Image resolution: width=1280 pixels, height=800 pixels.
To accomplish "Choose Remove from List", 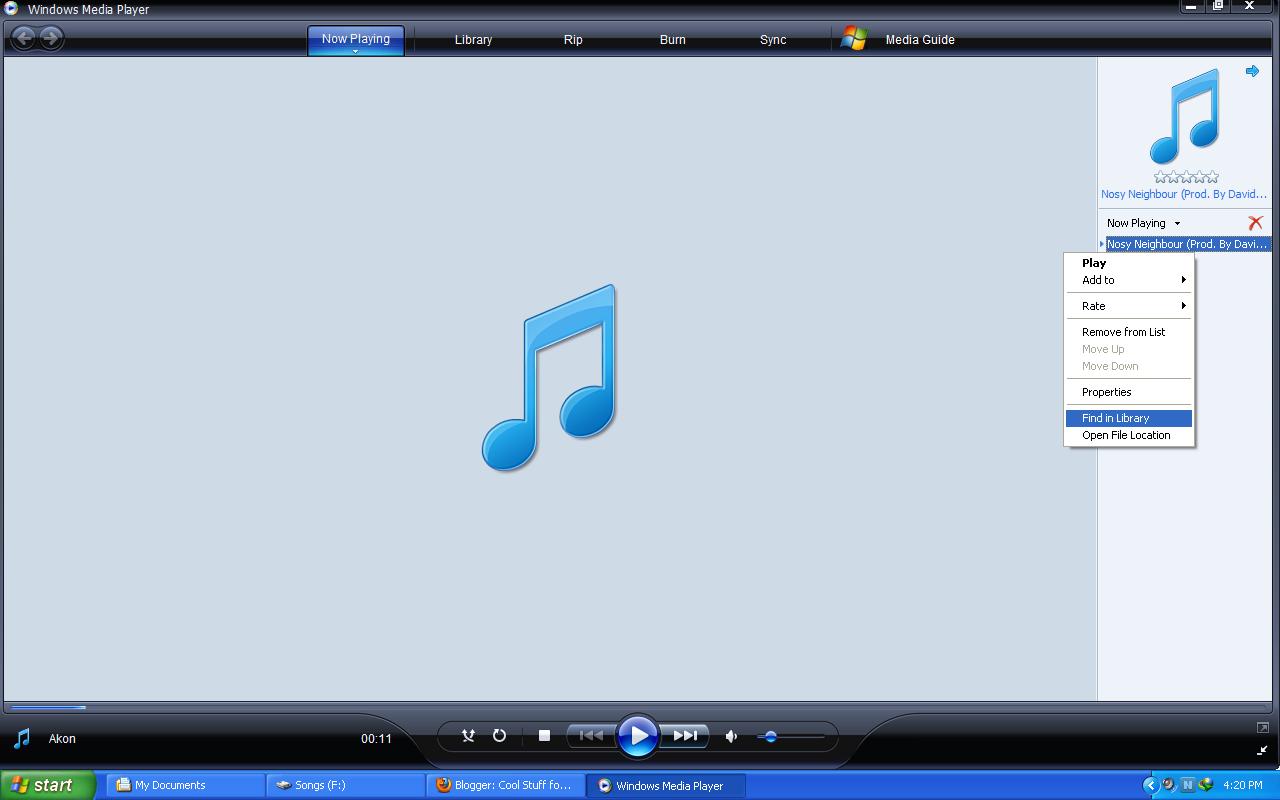I will (1129, 332).
